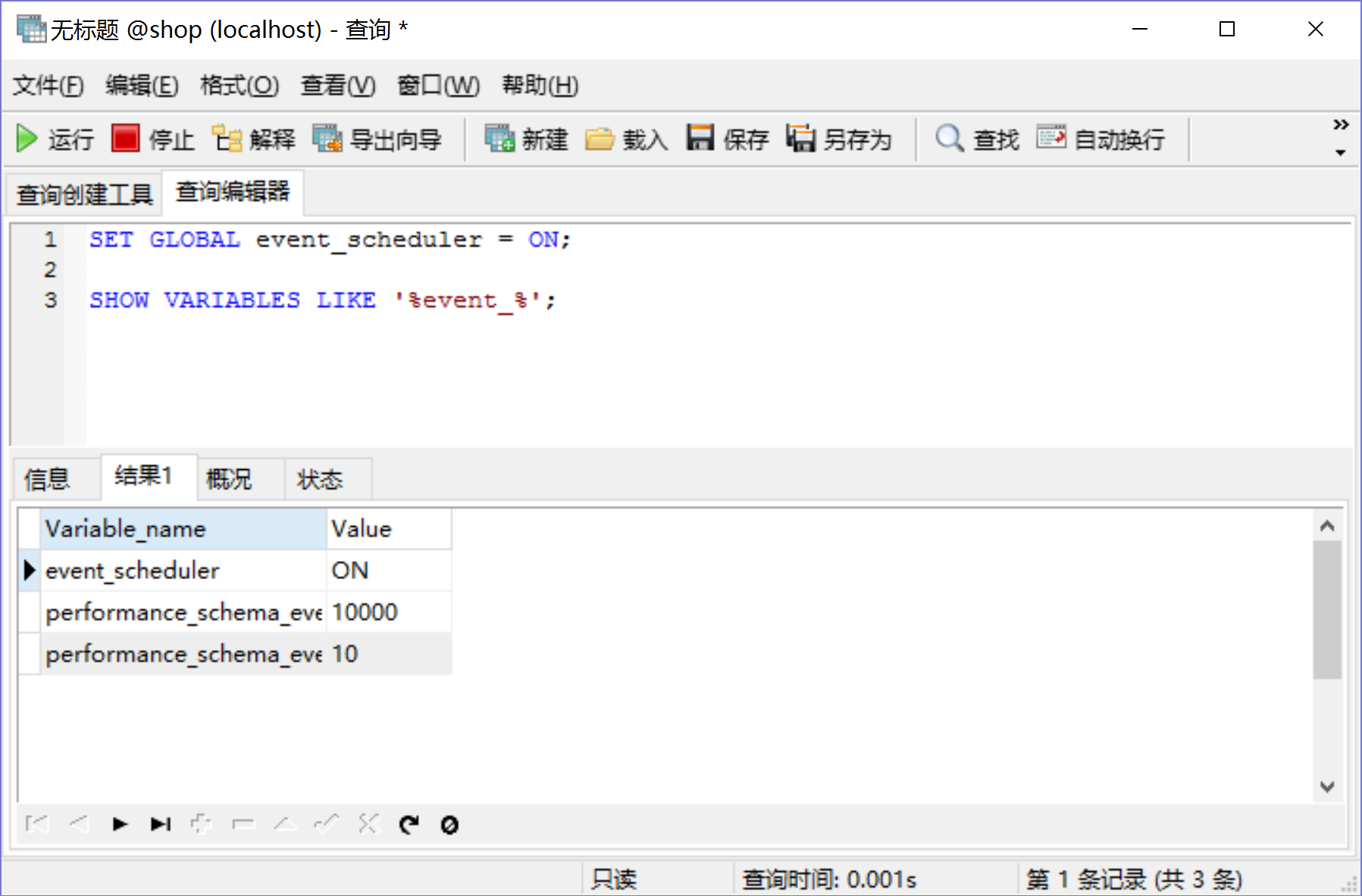Click the edit record triangle icon
1362x896 pixels.
pos(285,824)
